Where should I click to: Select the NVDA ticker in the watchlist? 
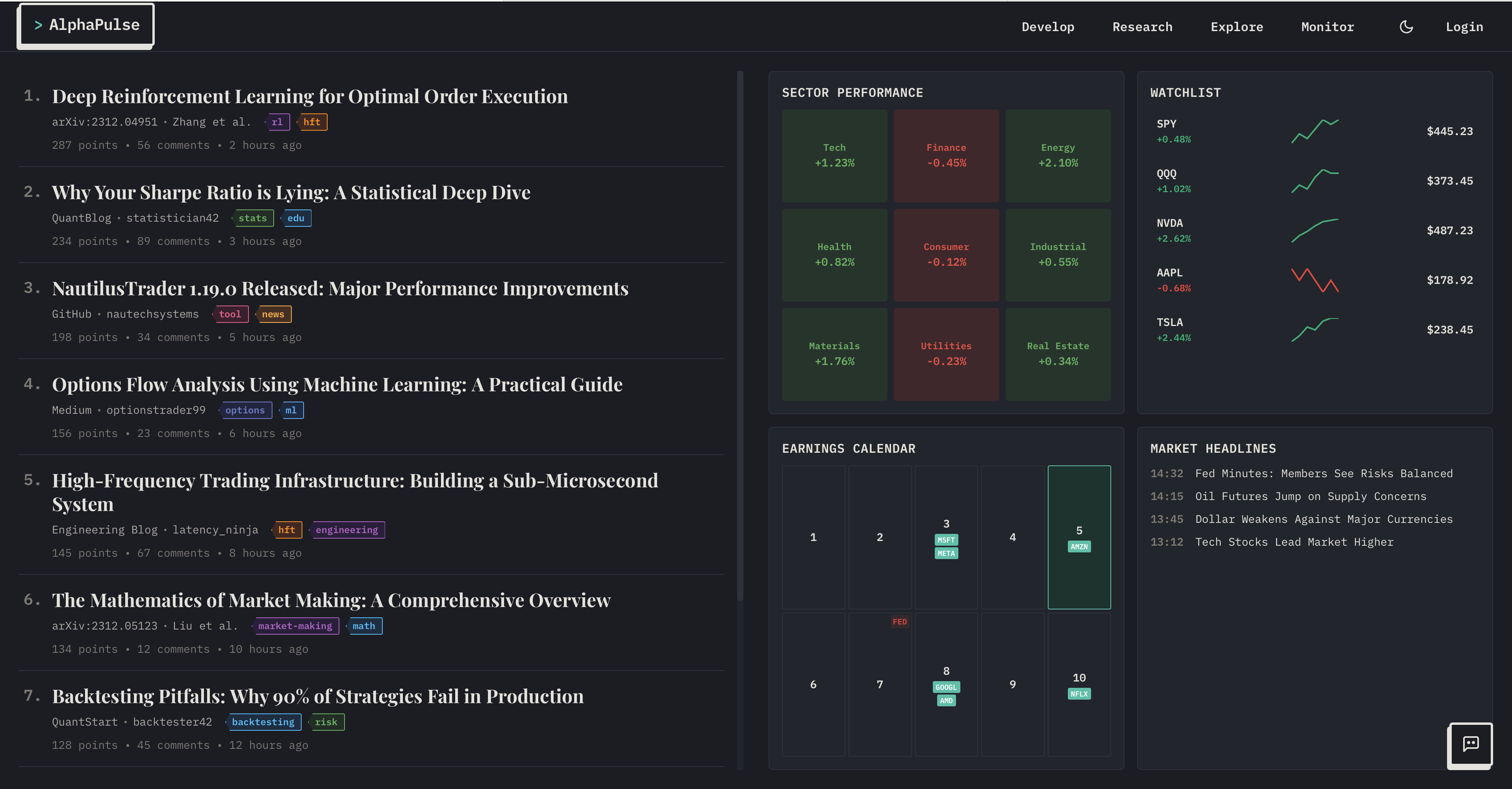pyautogui.click(x=1170, y=223)
